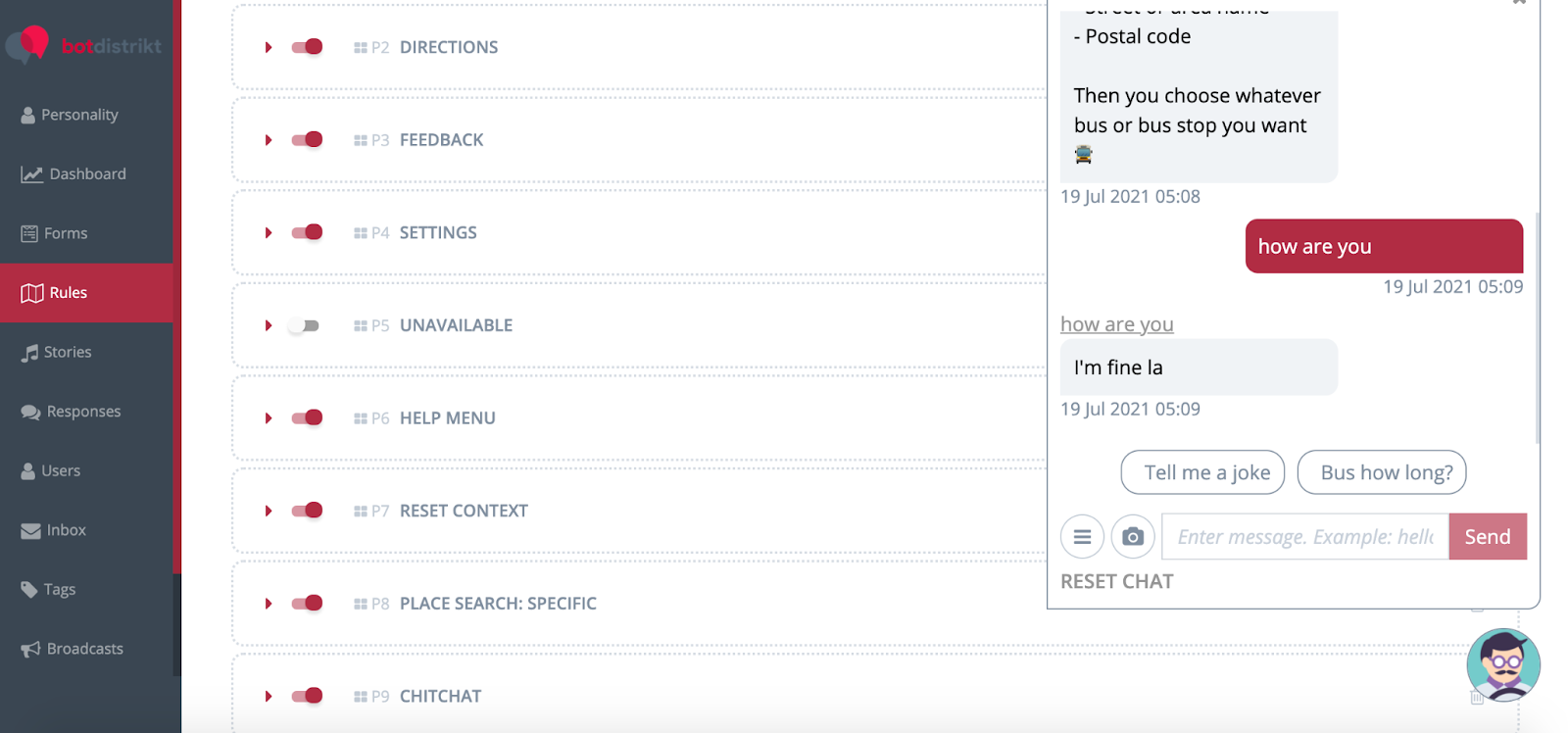Click the Enter message input field

click(x=1305, y=537)
